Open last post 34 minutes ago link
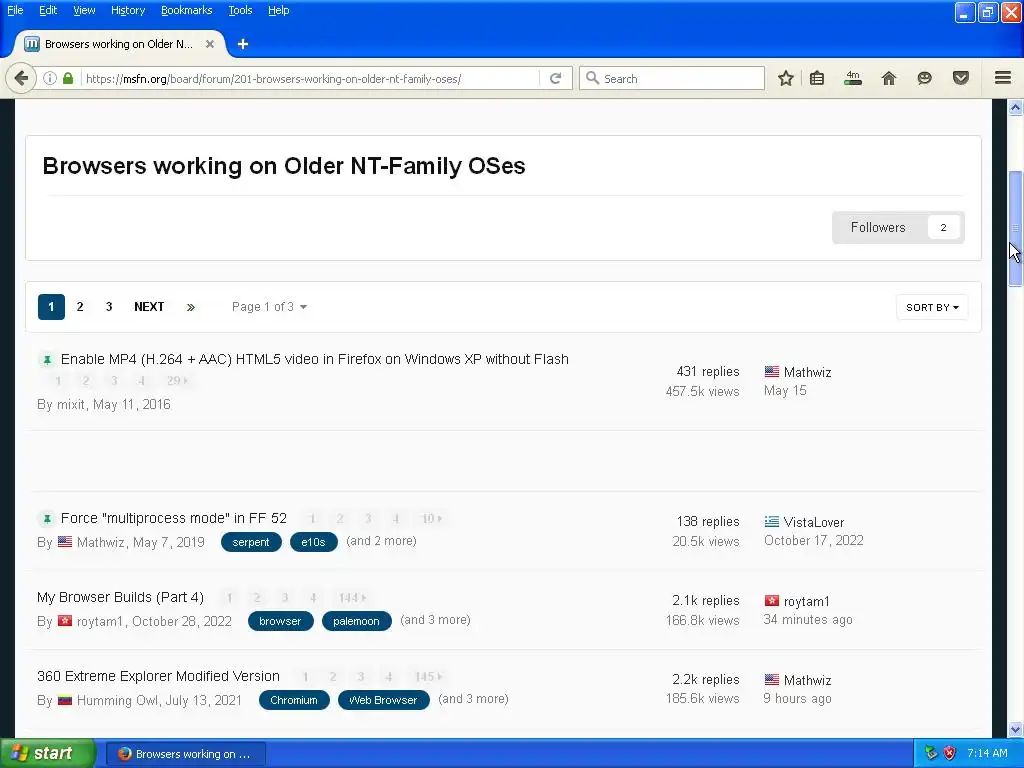 [x=808, y=619]
